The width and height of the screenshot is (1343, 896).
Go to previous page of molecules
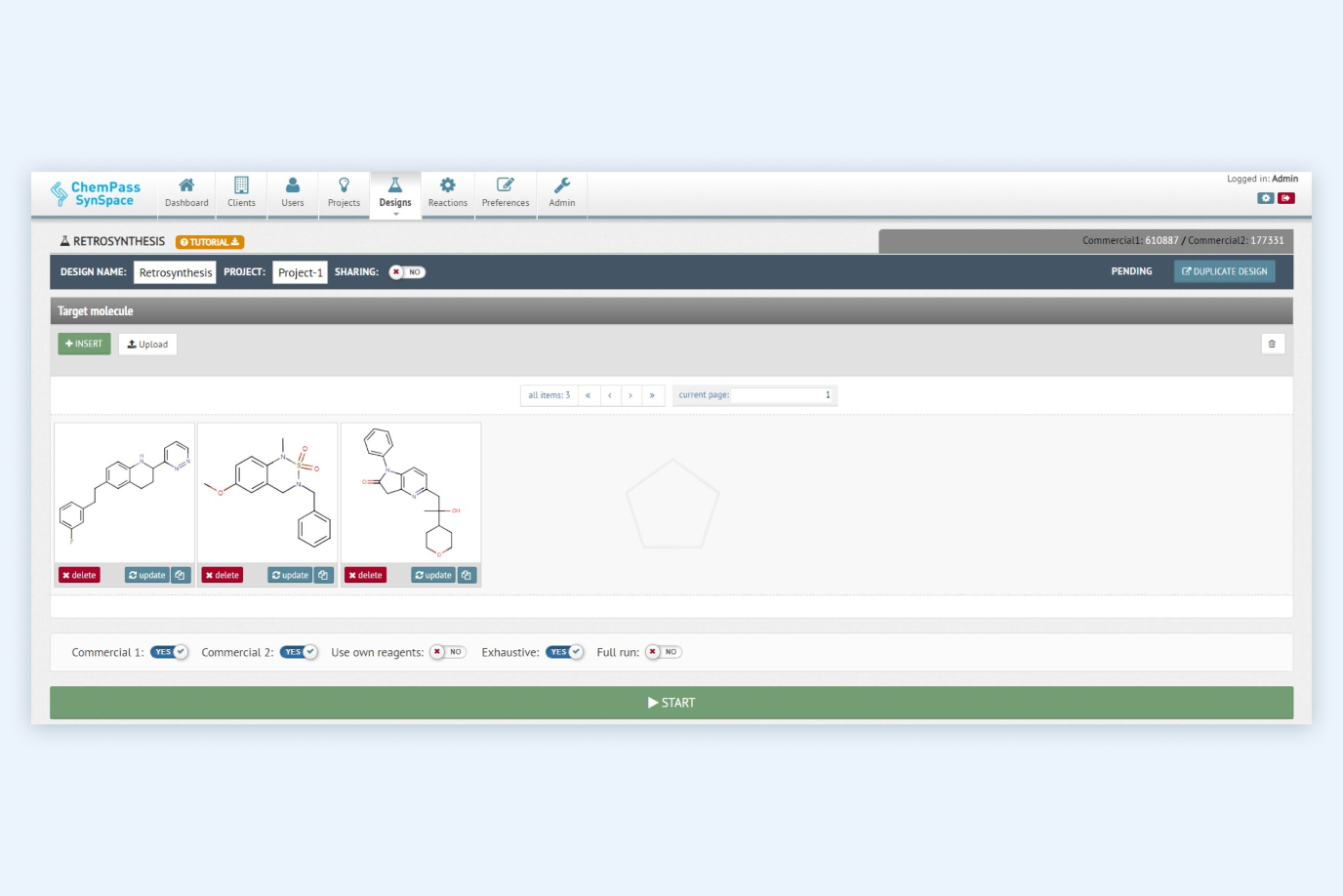pos(610,395)
